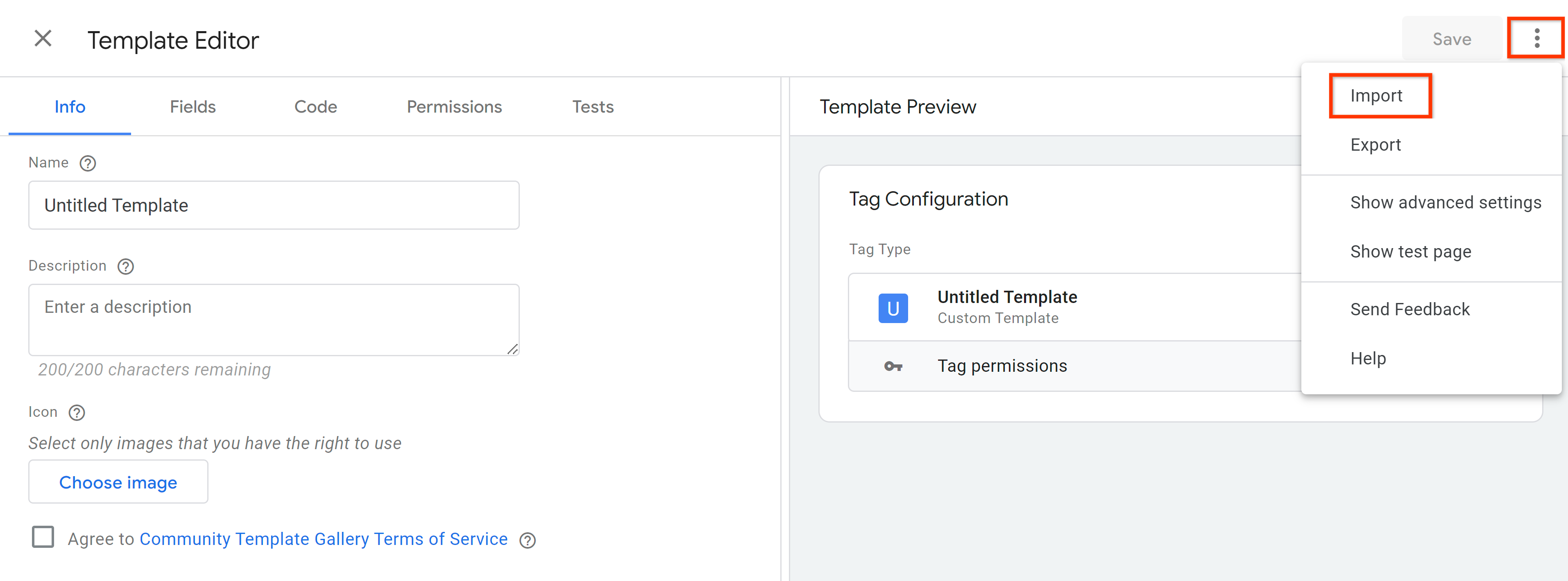Click the close X icon in Template Editor
This screenshot has width=1568, height=581.
click(42, 40)
